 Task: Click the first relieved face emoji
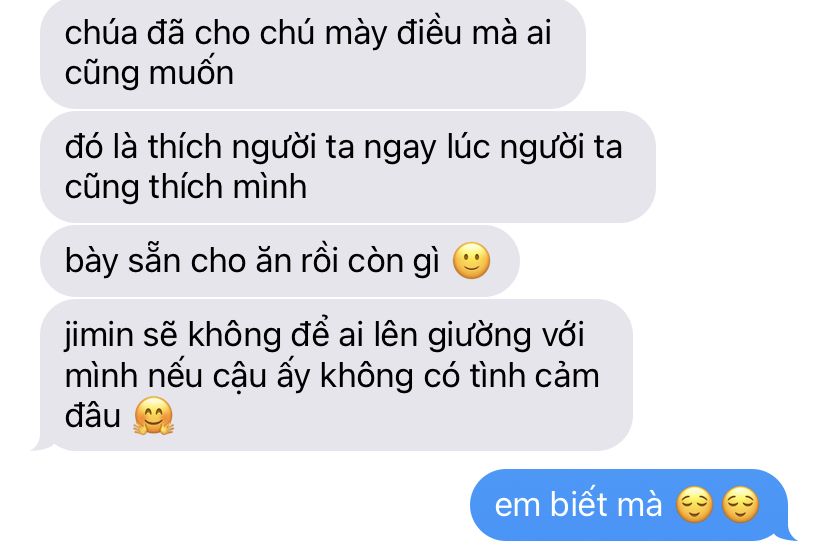click(x=694, y=505)
